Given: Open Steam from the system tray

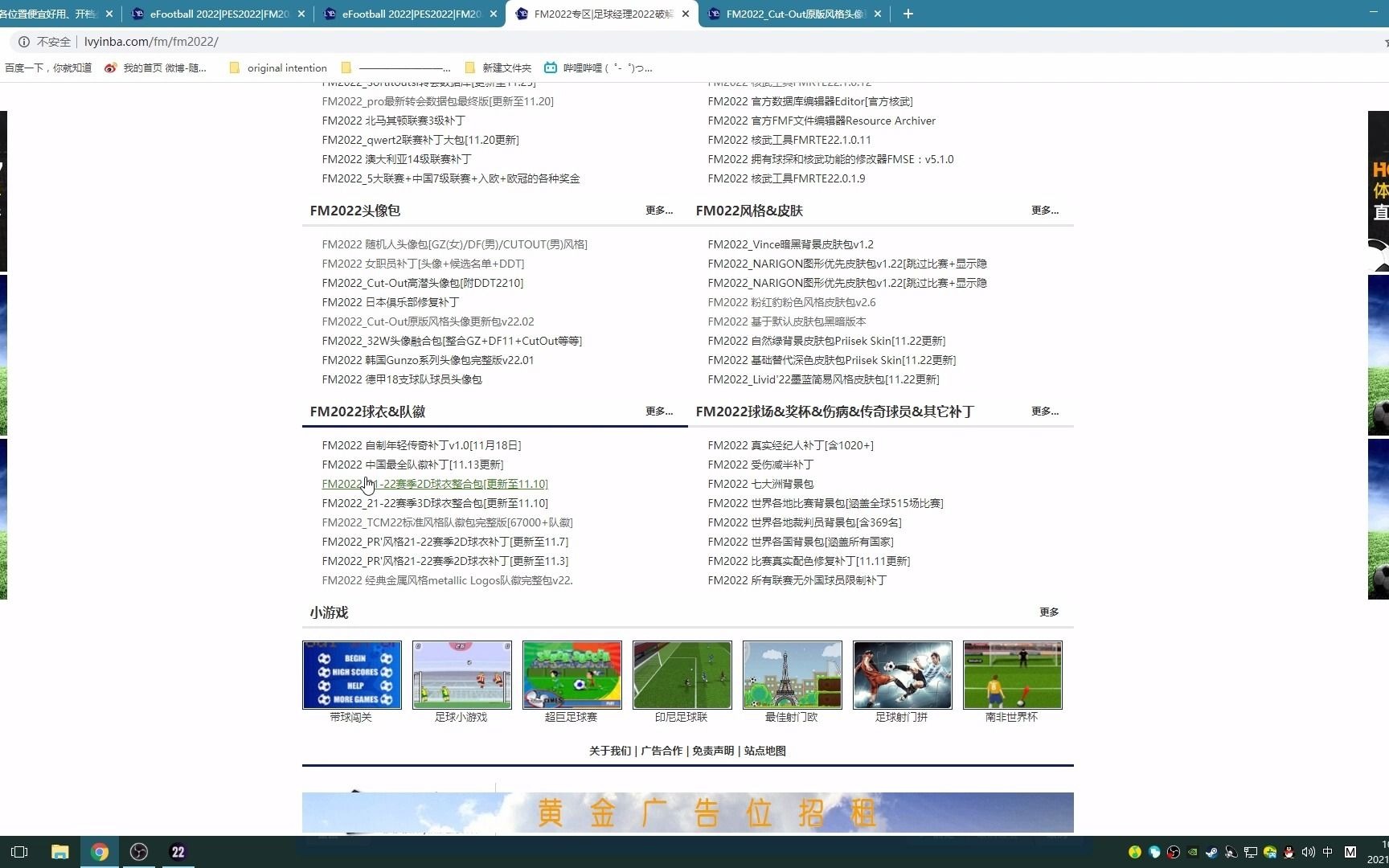Looking at the screenshot, I should [1212, 853].
